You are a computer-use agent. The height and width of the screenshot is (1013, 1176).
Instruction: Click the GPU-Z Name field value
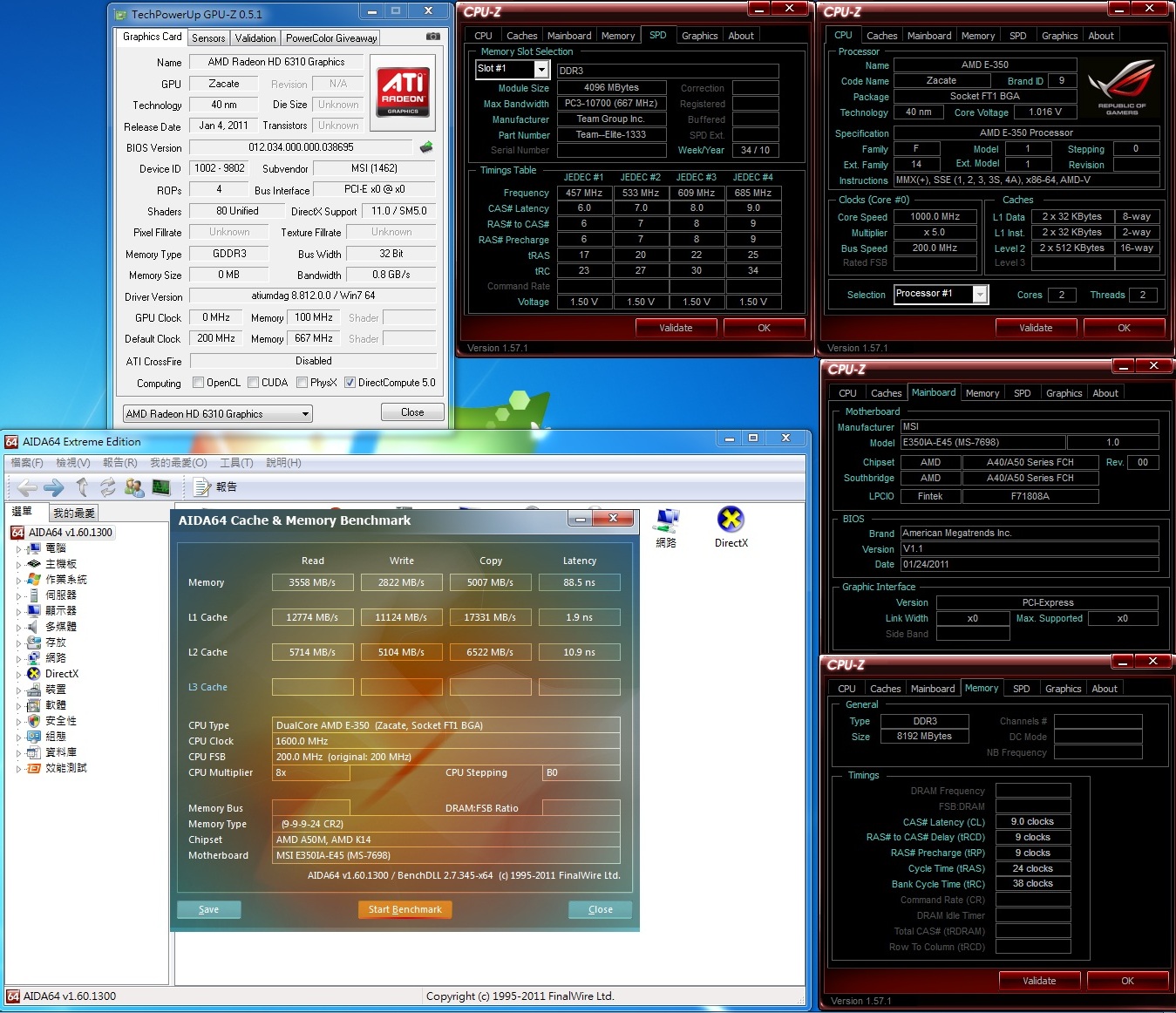(x=276, y=62)
